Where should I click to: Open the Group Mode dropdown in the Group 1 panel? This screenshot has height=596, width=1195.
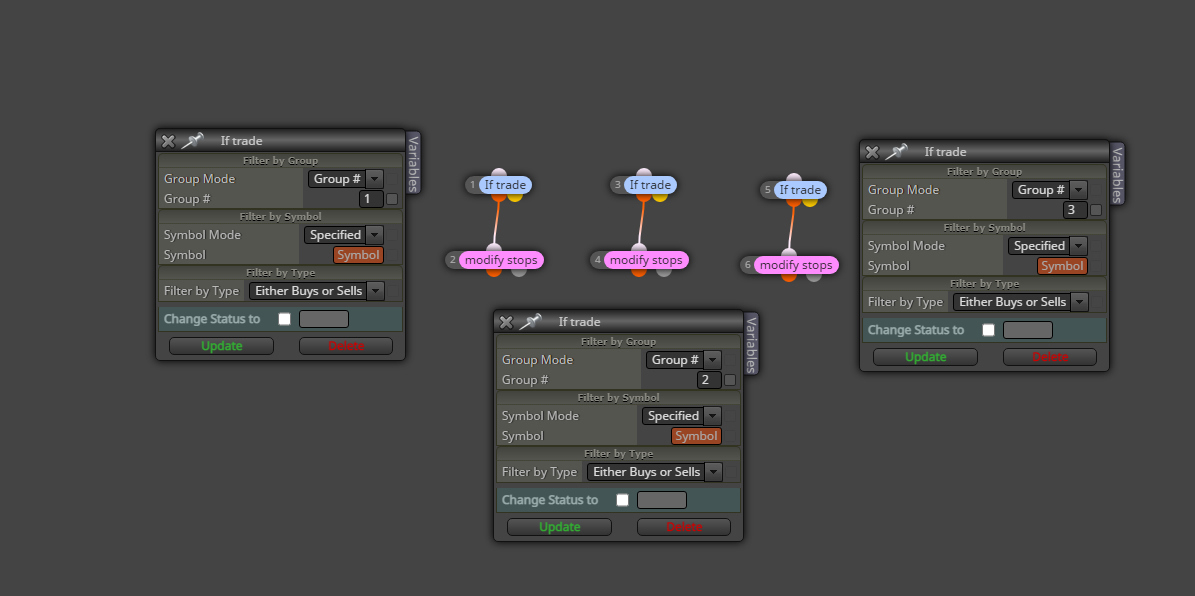point(345,178)
